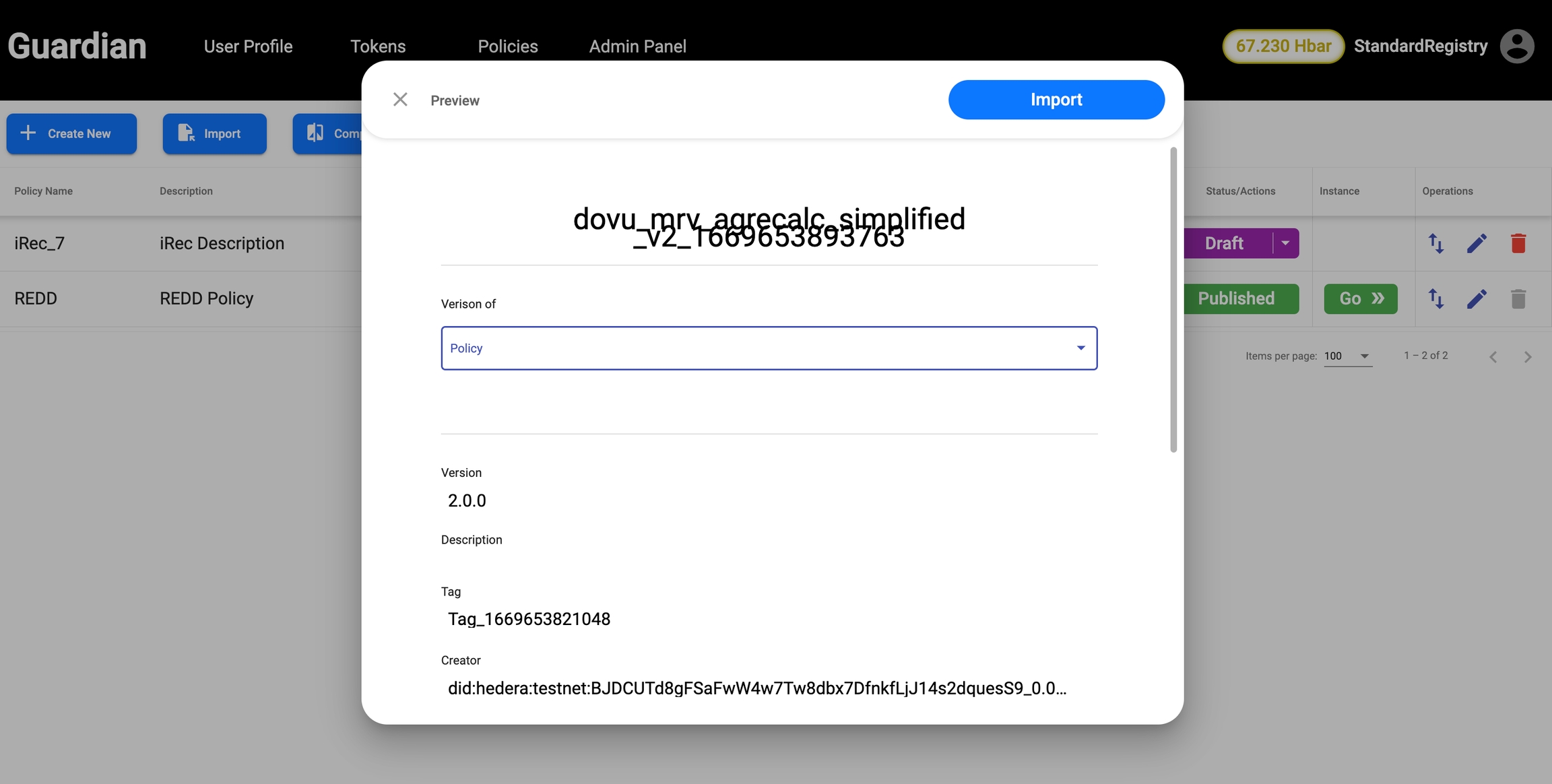Click the Import file icon in toolbar
Image resolution: width=1552 pixels, height=784 pixels.
point(186,133)
